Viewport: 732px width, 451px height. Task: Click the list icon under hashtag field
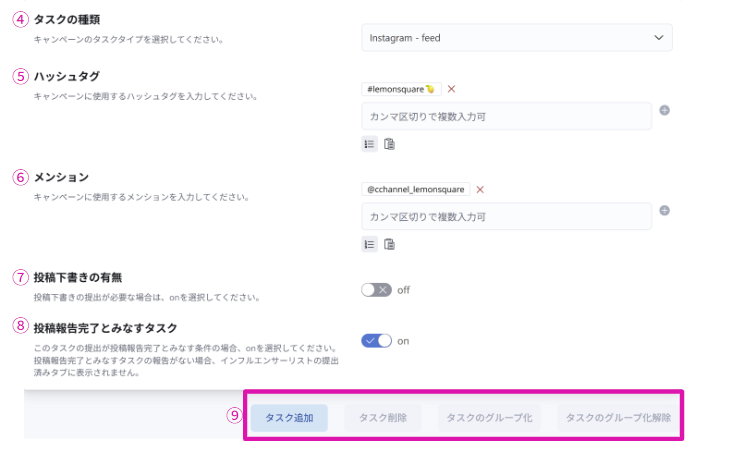369,144
